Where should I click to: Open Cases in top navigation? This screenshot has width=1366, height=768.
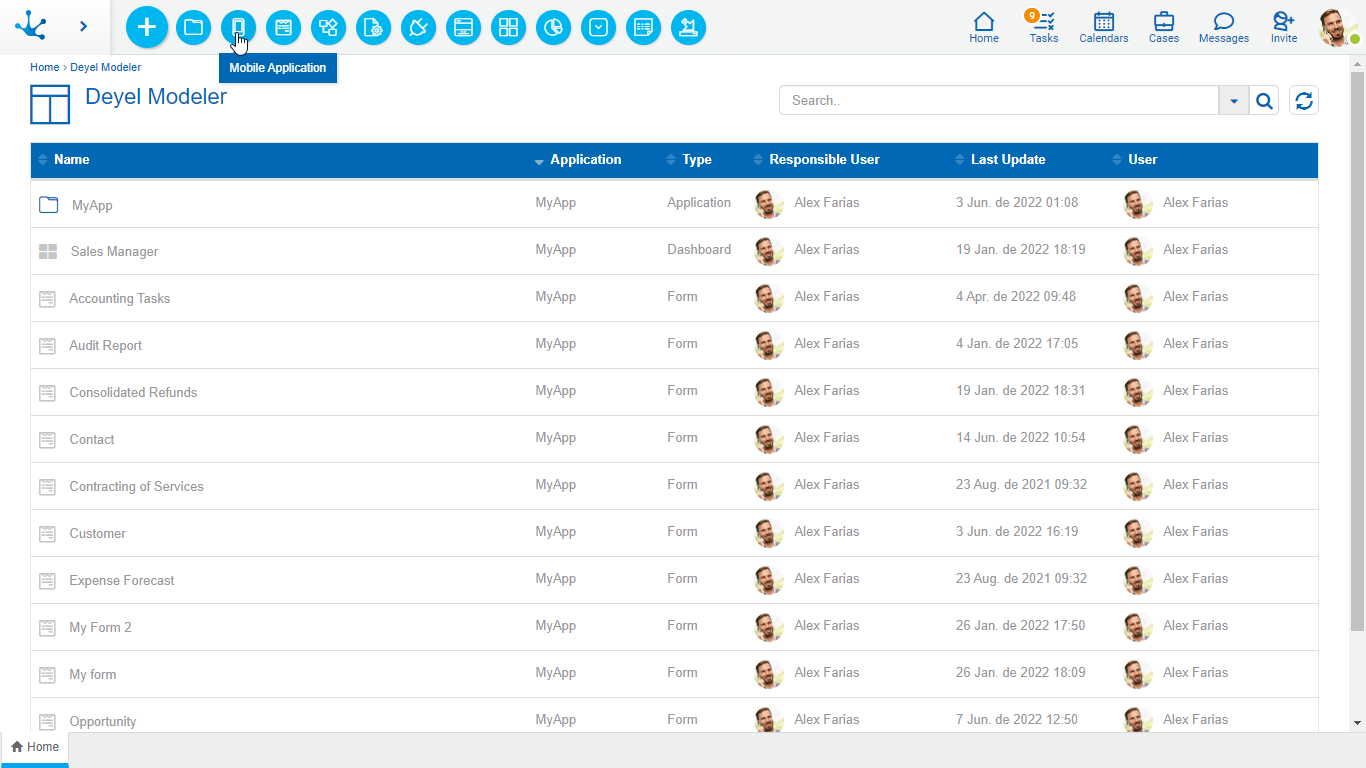coord(1164,27)
